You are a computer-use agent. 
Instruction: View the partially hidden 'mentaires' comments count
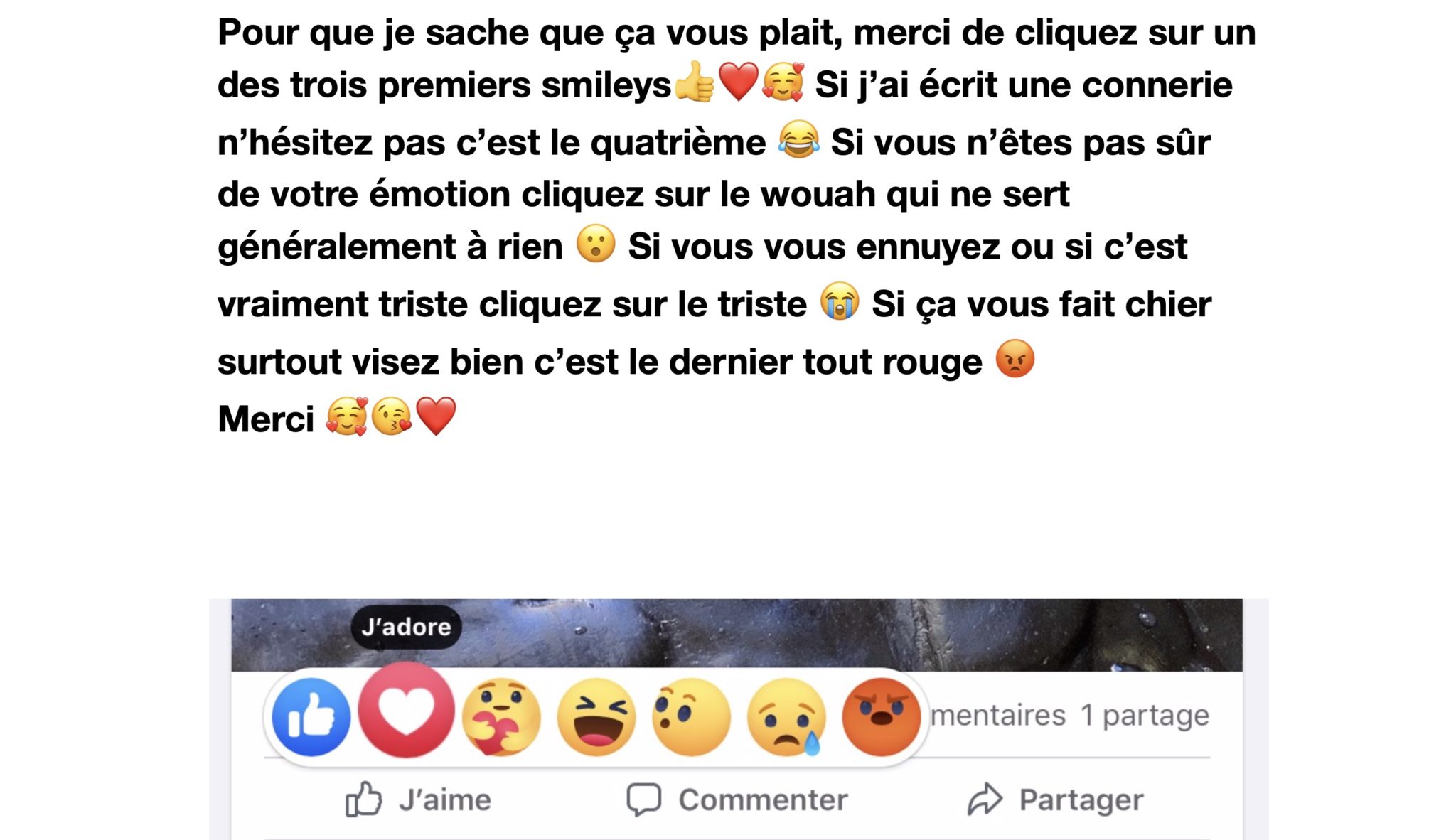click(998, 715)
